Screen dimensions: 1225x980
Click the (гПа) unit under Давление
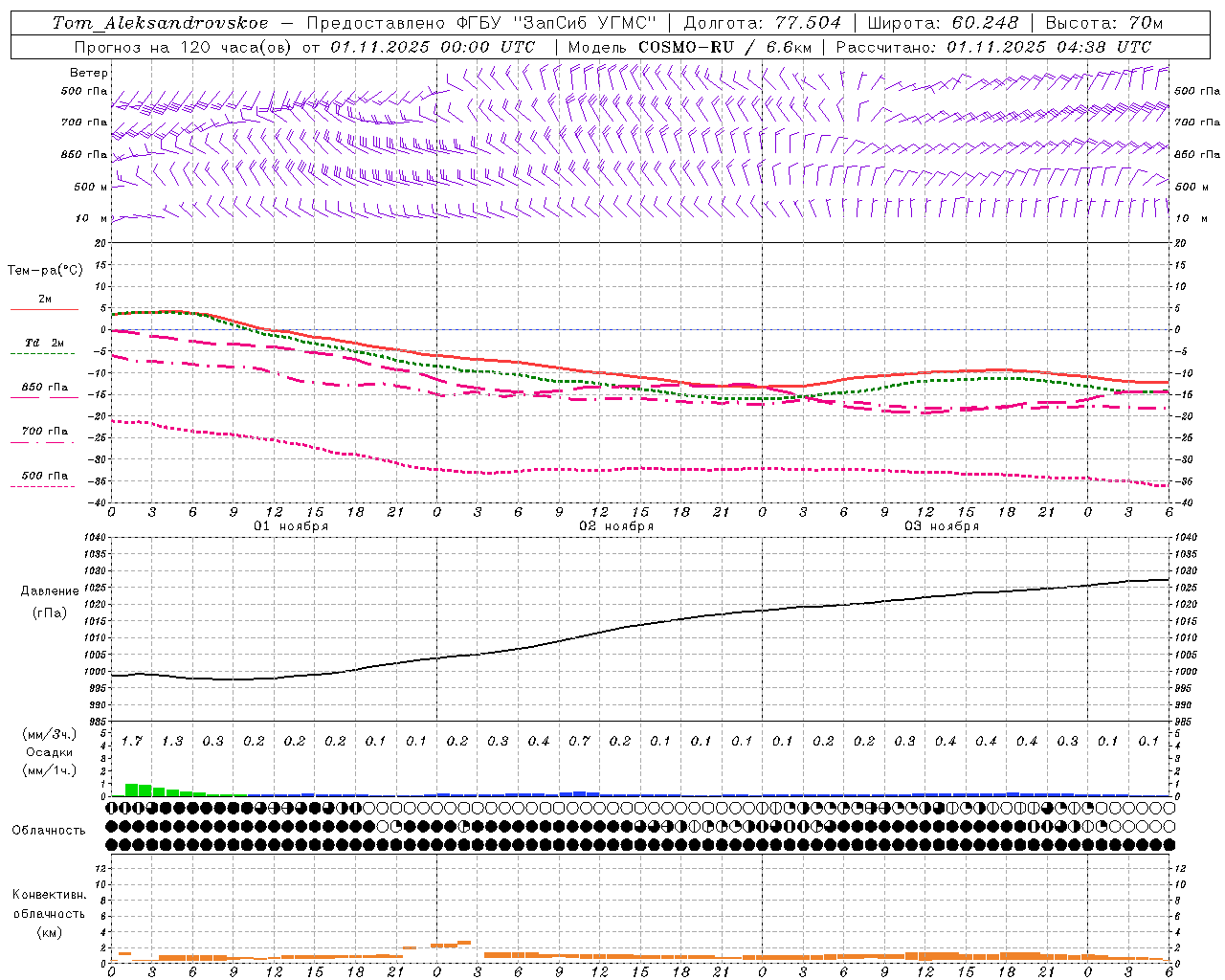coord(50,612)
